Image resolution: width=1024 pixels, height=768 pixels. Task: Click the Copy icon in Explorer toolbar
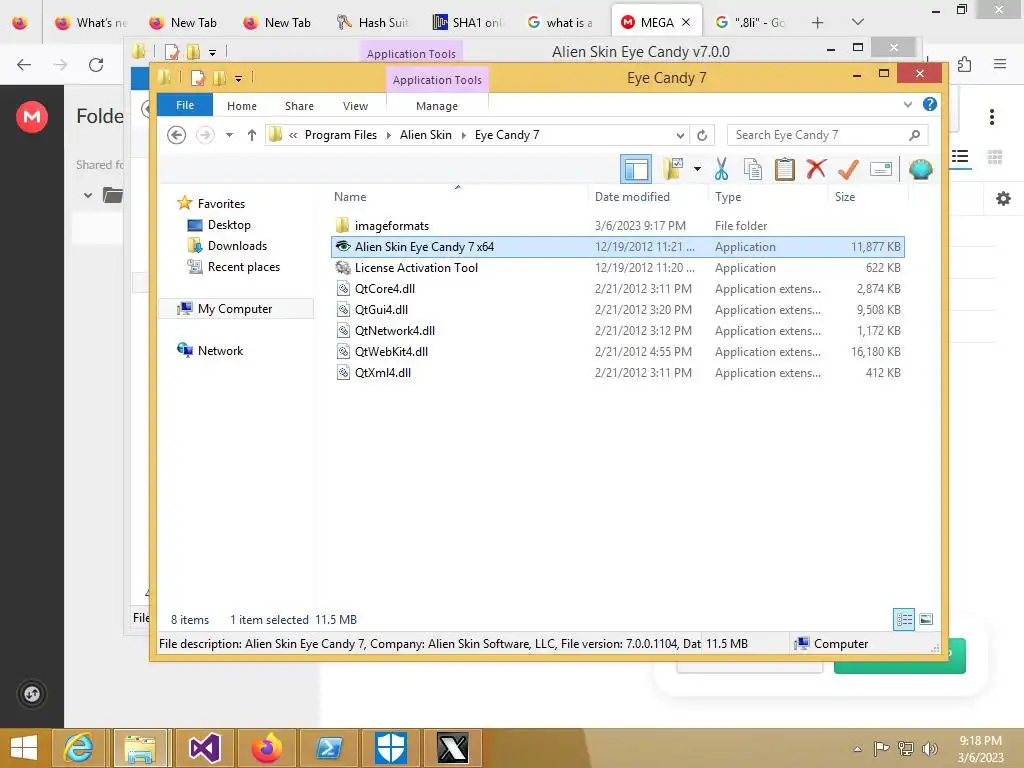point(753,169)
